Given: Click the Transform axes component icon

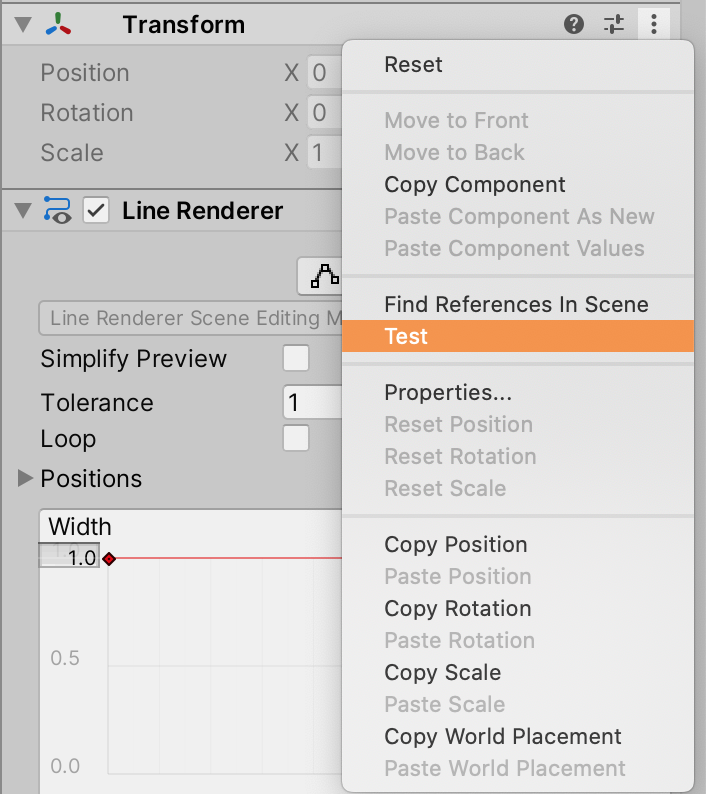Looking at the screenshot, I should 58,24.
